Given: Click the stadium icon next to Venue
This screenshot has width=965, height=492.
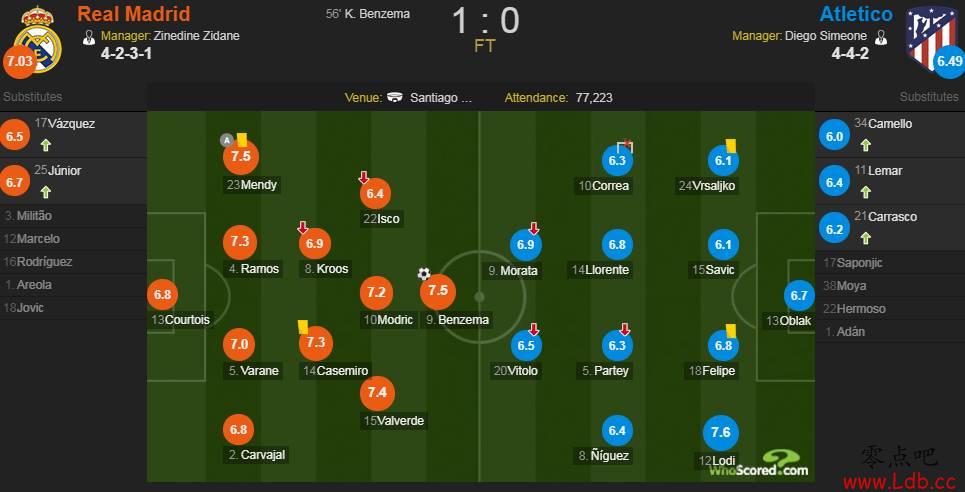Looking at the screenshot, I should pyautogui.click(x=394, y=97).
